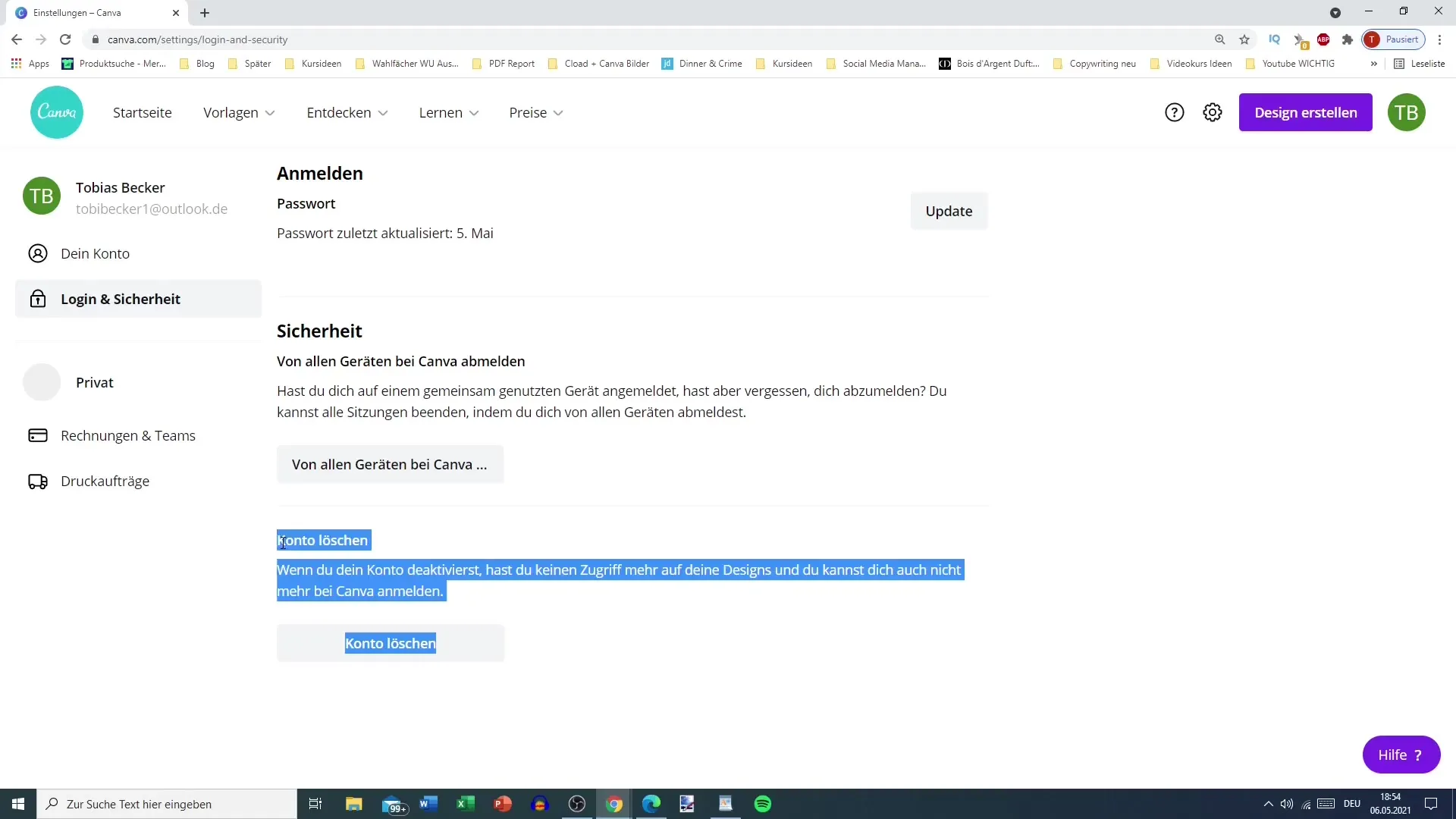Viewport: 1456px width, 819px height.
Task: Open PowerPoint from taskbar
Action: [x=503, y=804]
